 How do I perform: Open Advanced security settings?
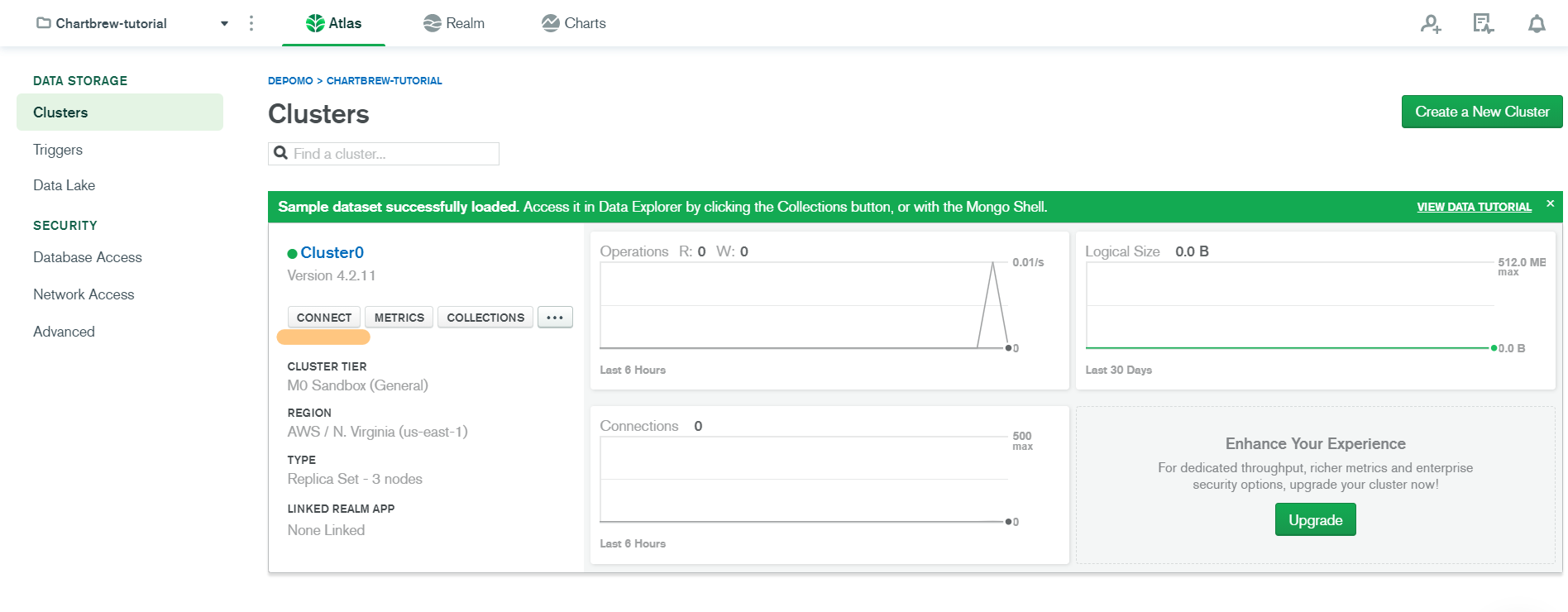(64, 332)
